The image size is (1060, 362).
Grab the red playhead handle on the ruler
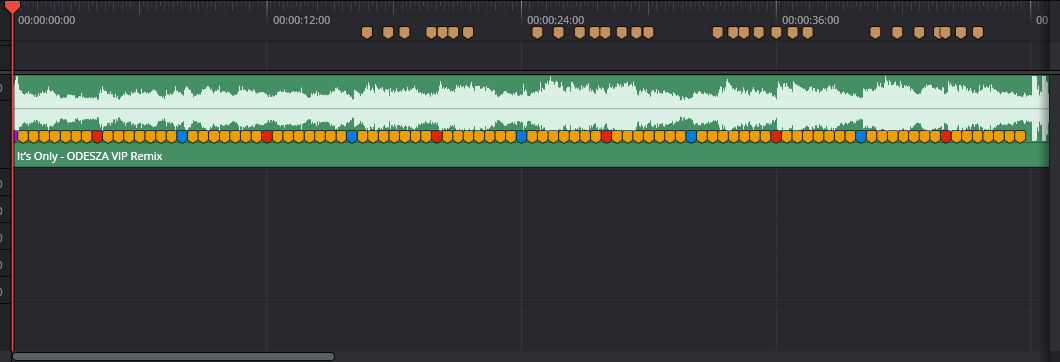click(12, 6)
